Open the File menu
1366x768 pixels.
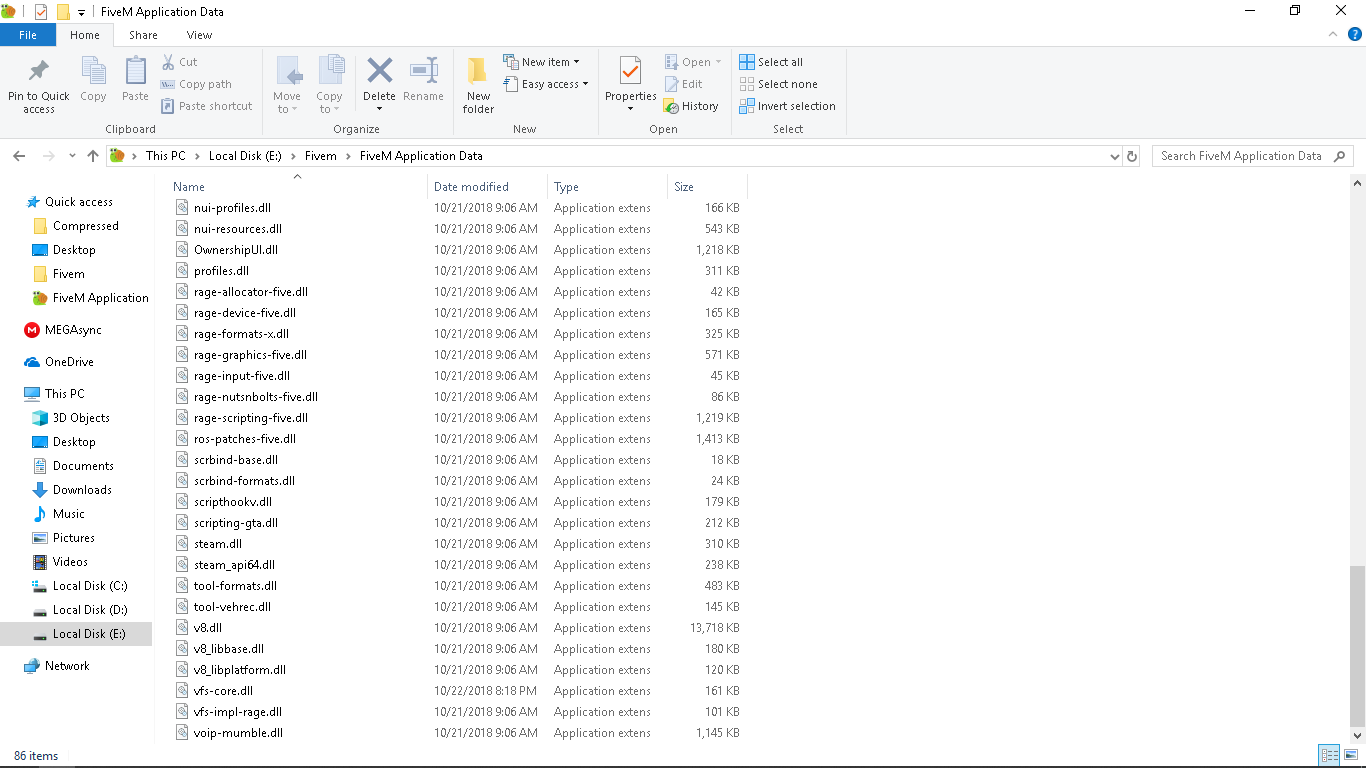28,35
